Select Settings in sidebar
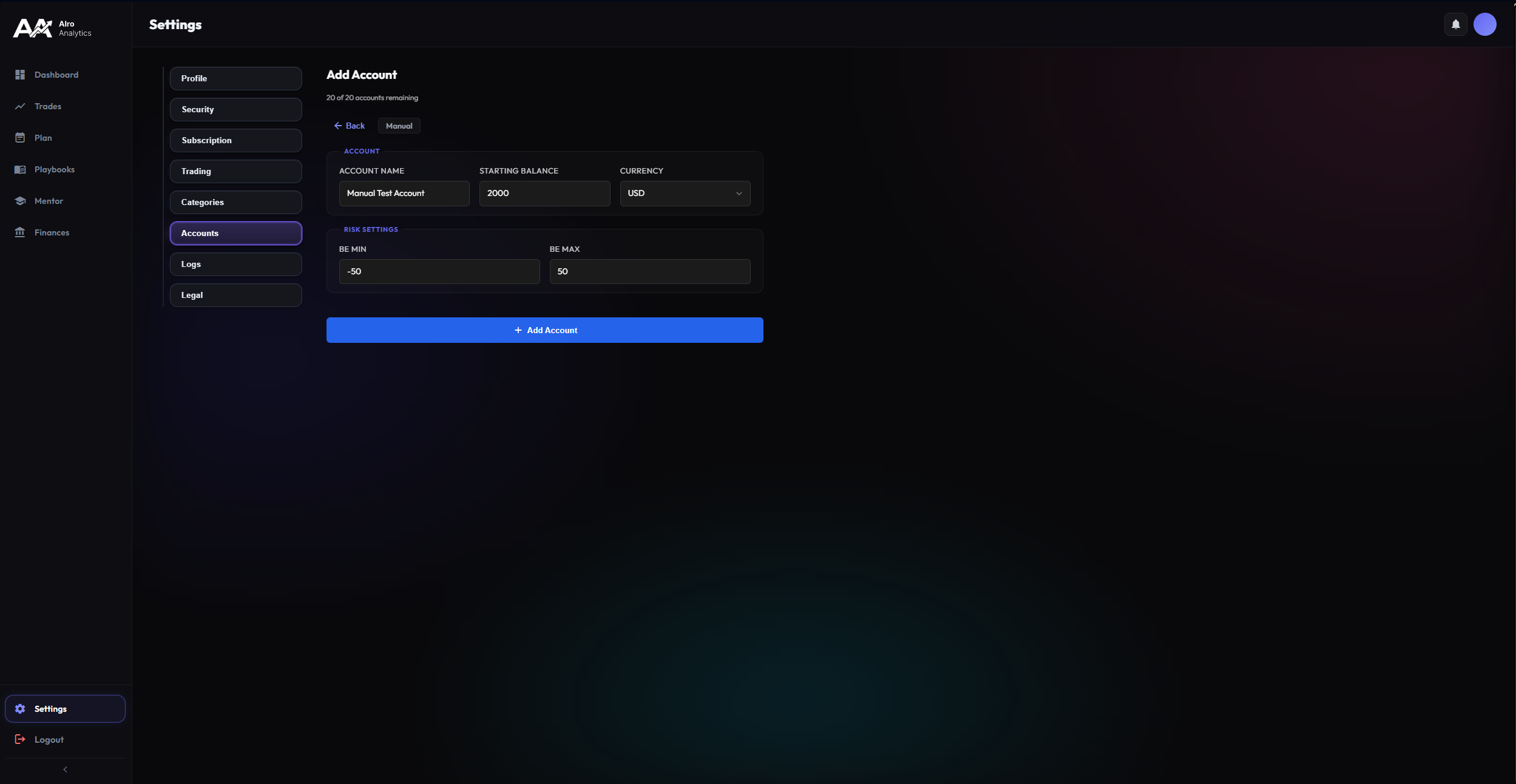The height and width of the screenshot is (784, 1516). 65,709
